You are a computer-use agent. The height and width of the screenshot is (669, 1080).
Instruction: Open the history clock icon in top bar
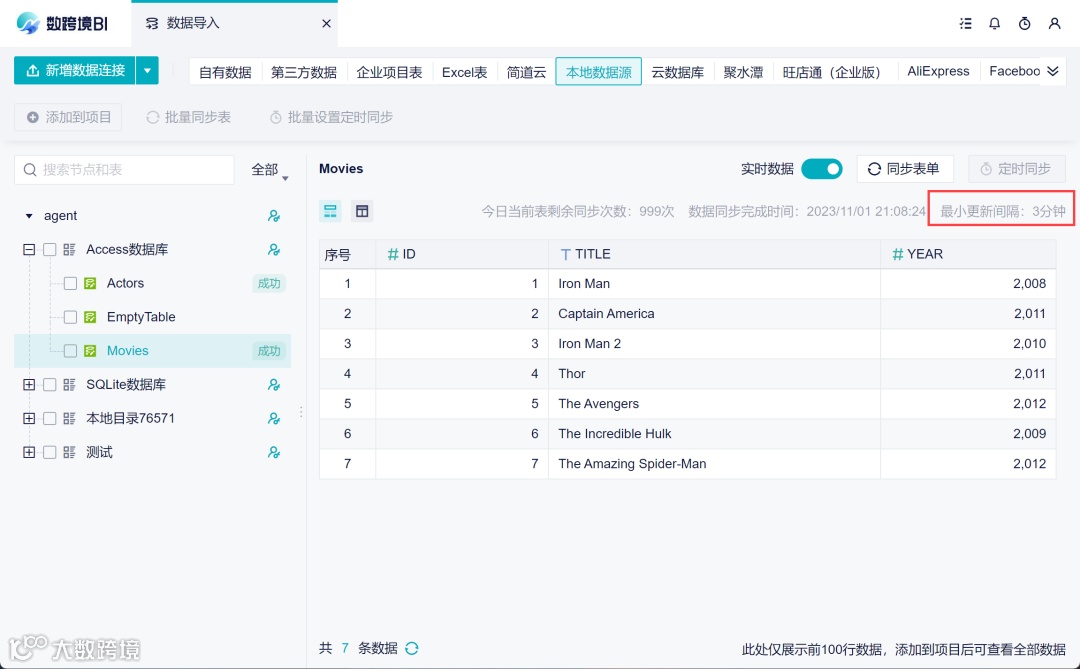(x=1024, y=23)
